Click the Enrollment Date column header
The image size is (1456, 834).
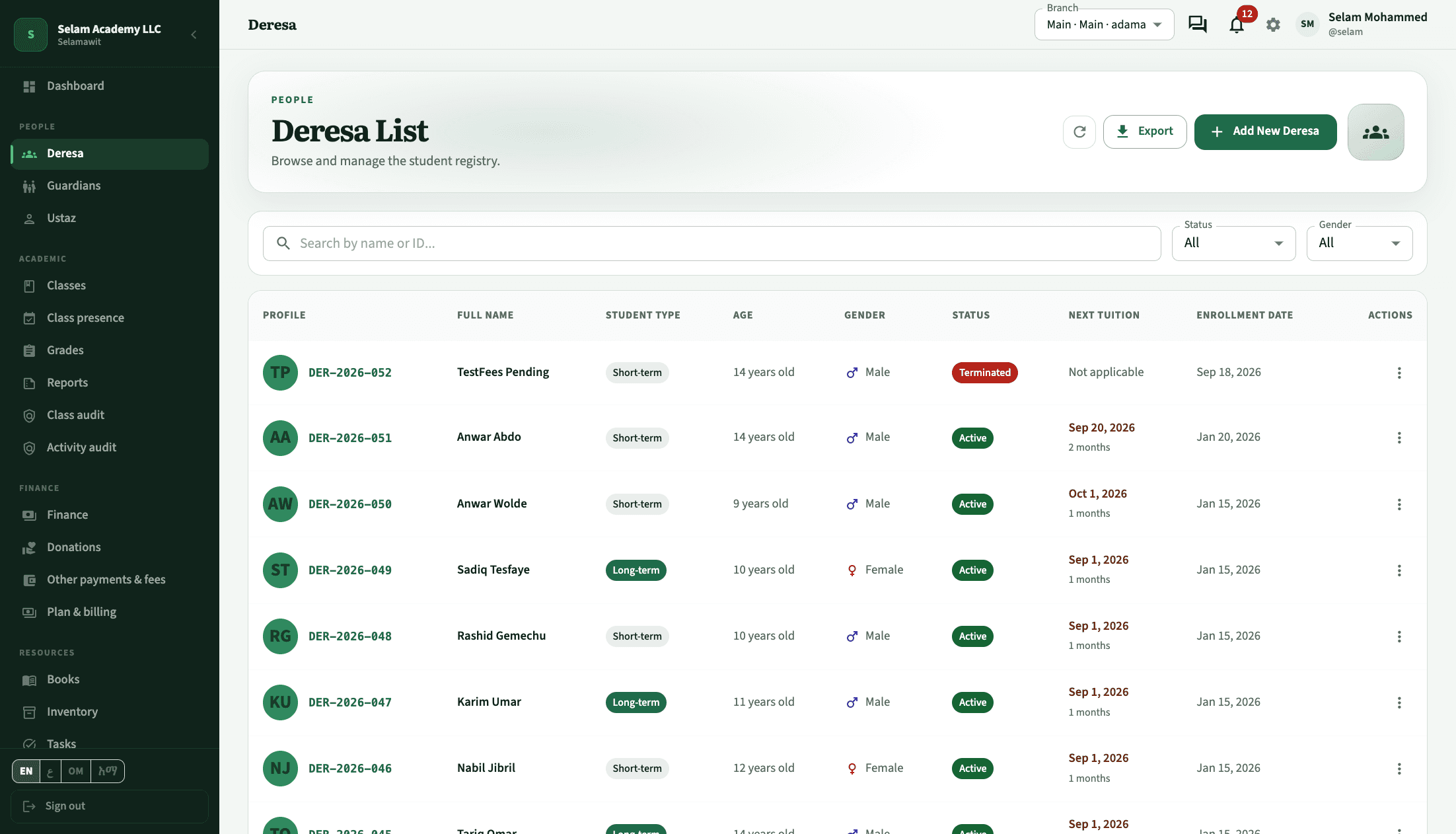click(x=1245, y=315)
